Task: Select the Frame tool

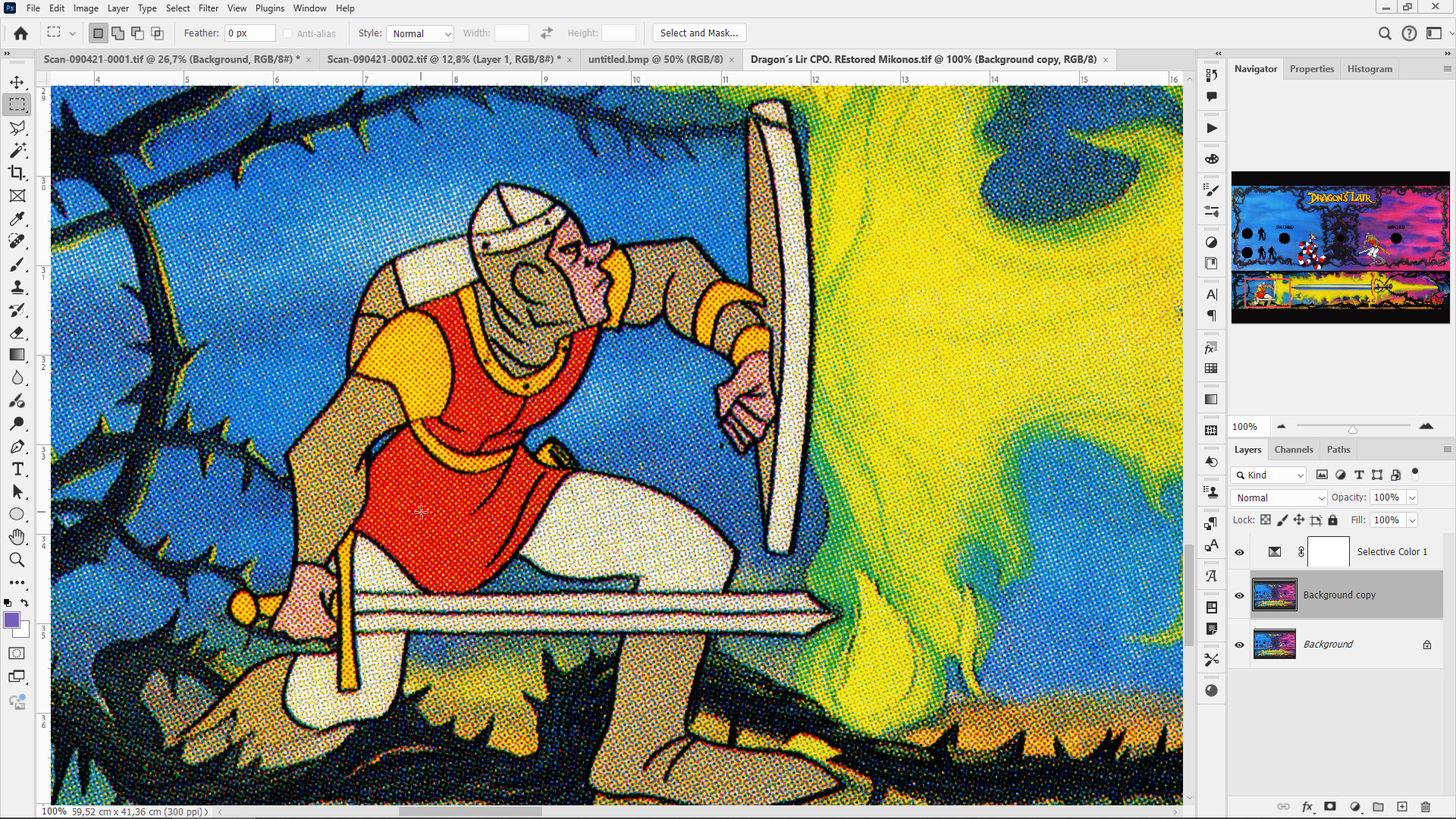Action: coord(17,196)
